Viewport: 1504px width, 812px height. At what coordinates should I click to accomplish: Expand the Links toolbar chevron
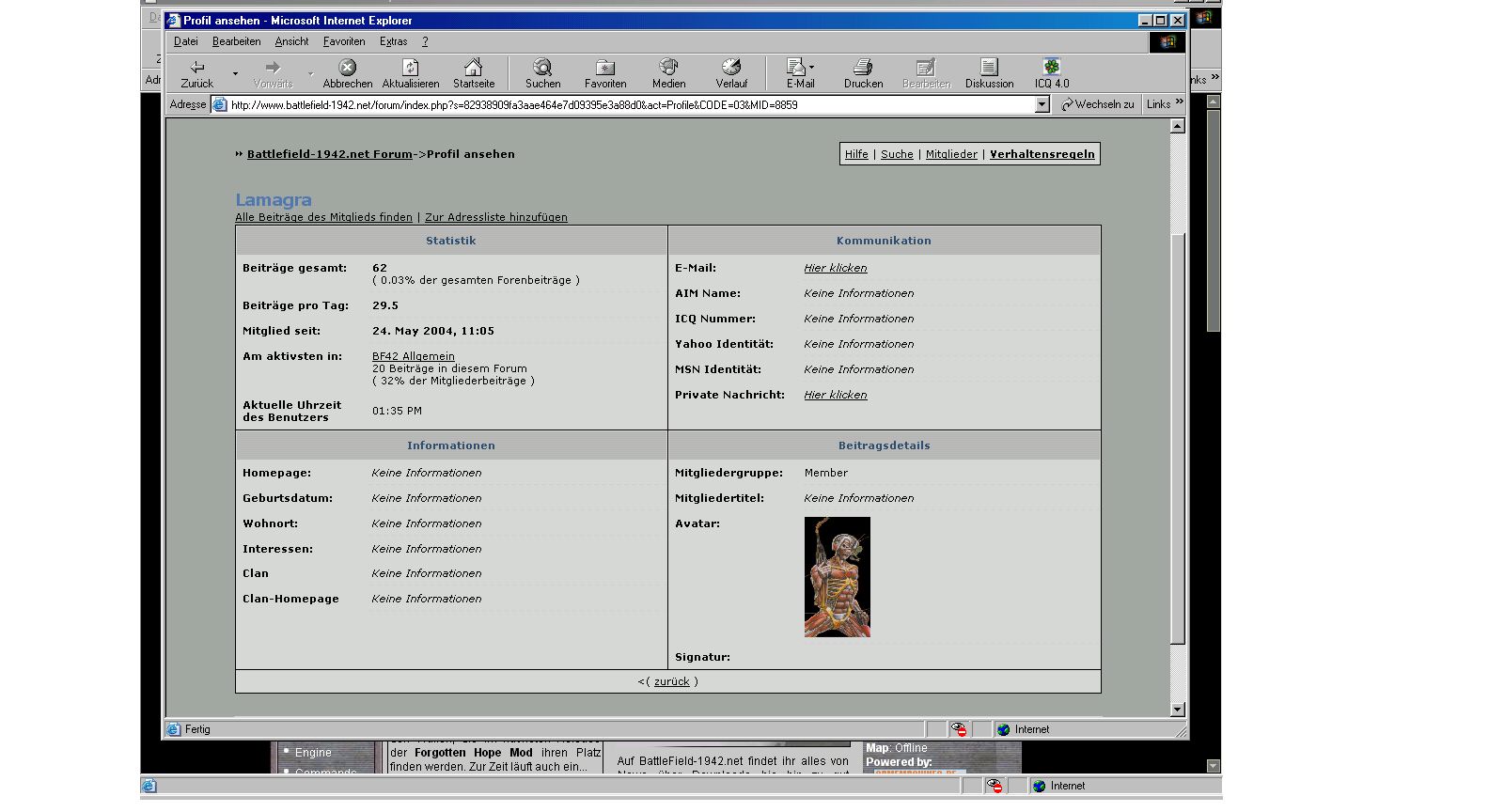tap(1180, 102)
